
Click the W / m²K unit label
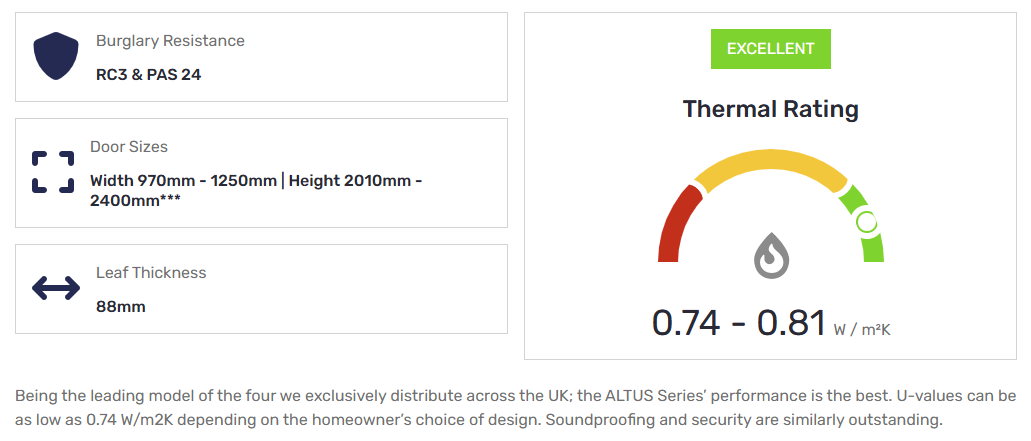coord(862,330)
